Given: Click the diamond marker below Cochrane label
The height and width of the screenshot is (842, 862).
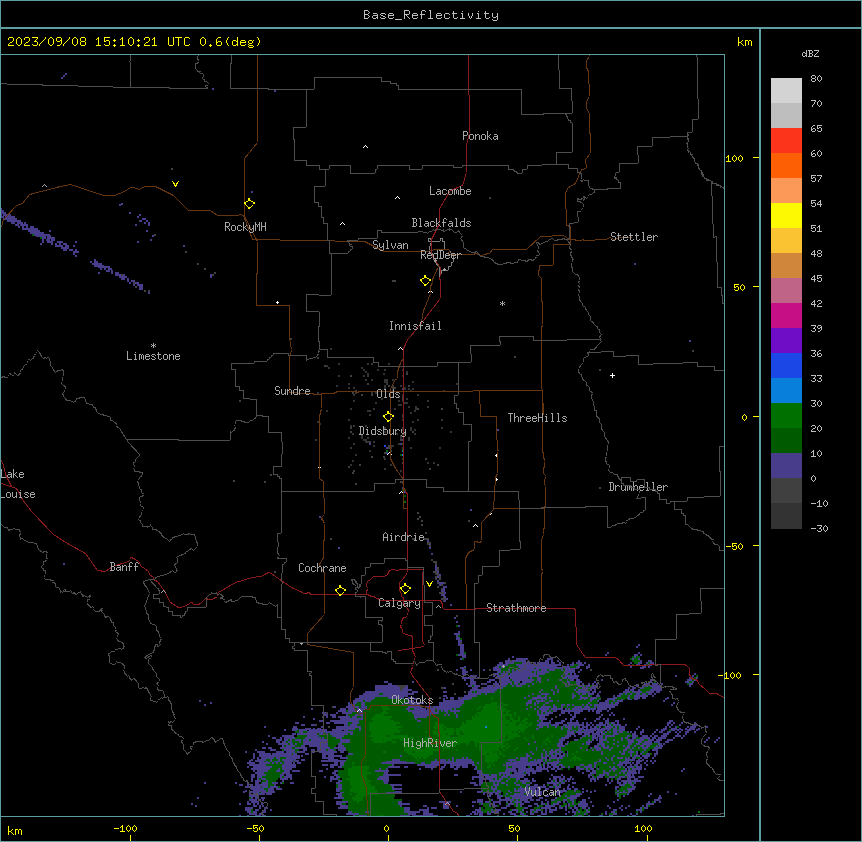Looking at the screenshot, I should pyautogui.click(x=341, y=590).
